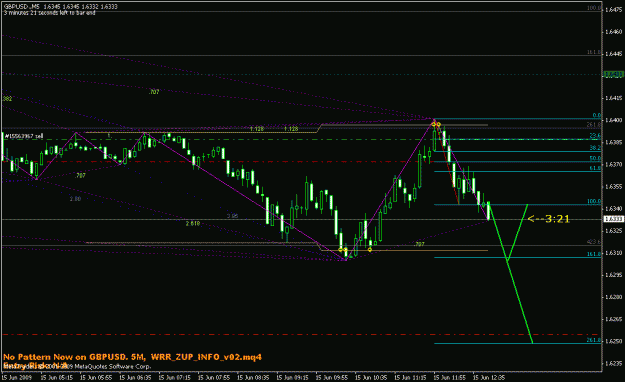Click the '15 Jun 06:35' time axis label

136,377
